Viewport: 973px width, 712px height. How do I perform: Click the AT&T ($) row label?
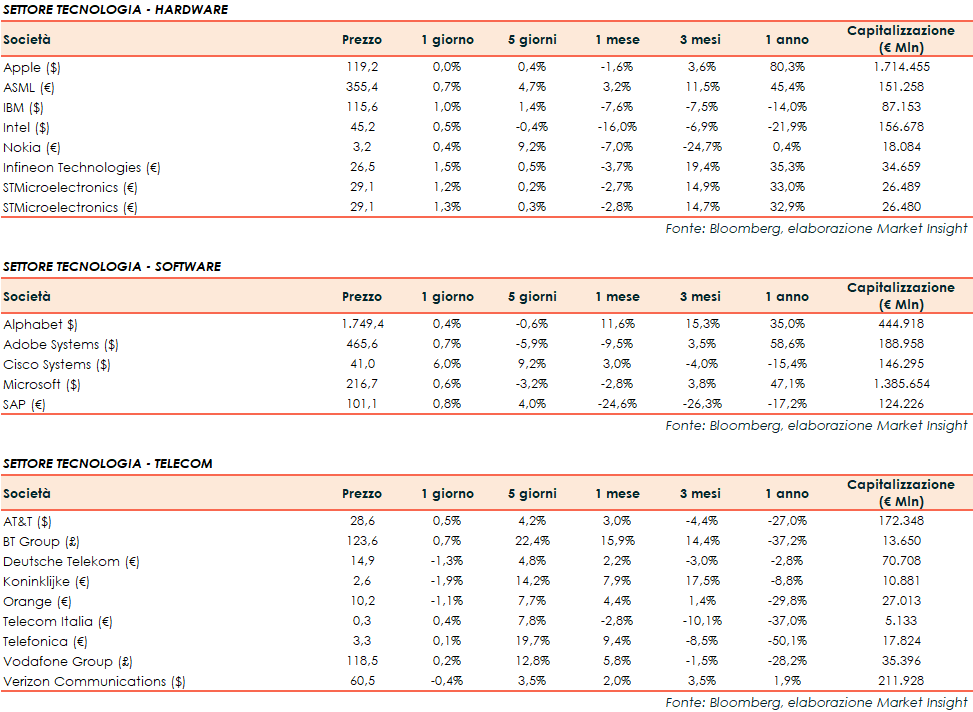[28, 521]
